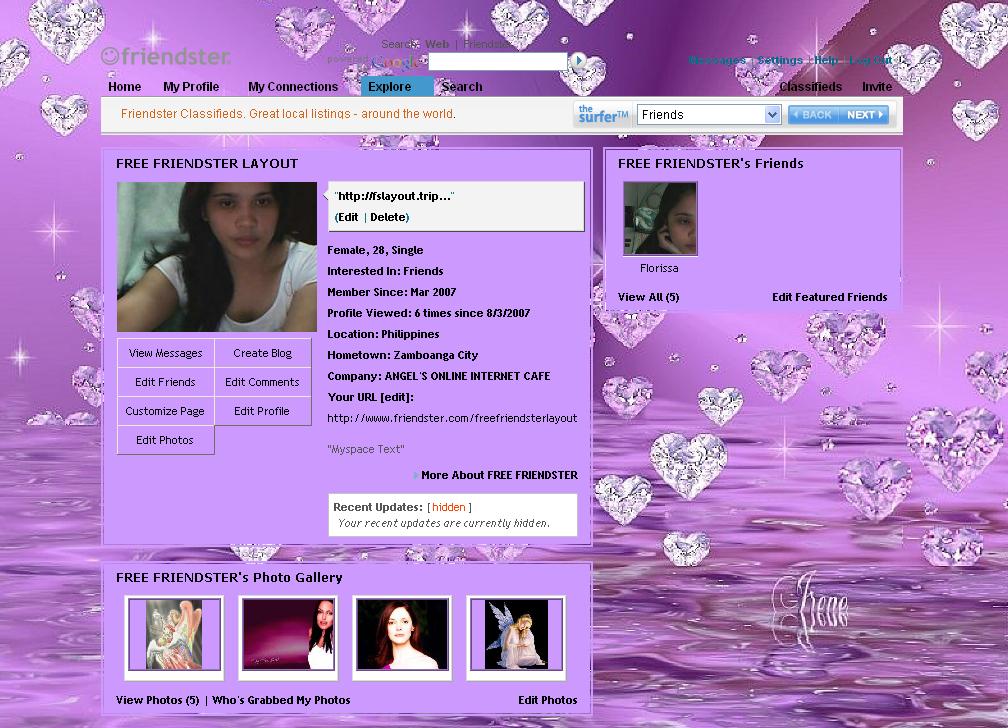Expand the surfer Friends dropdown
Screen dimensions: 1008x728
[x=709, y=115]
